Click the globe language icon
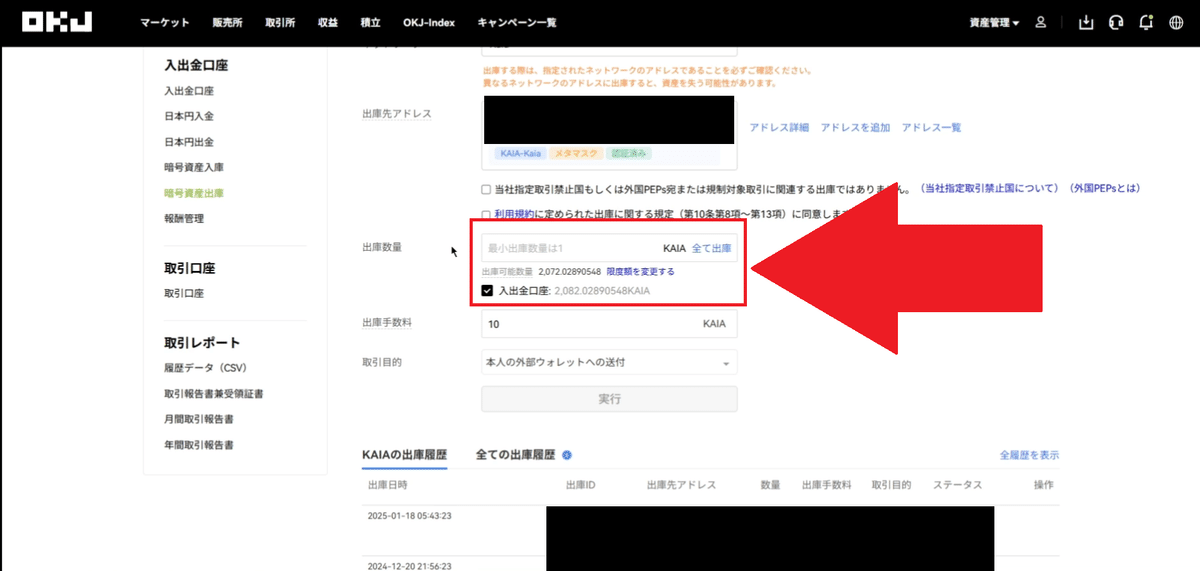The height and width of the screenshot is (571, 1200). [1176, 22]
